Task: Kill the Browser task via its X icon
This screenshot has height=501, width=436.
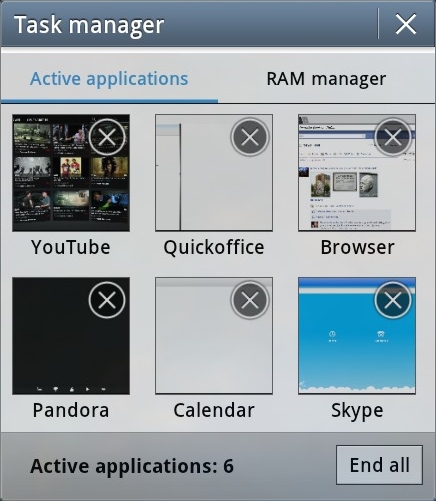Action: coord(393,137)
